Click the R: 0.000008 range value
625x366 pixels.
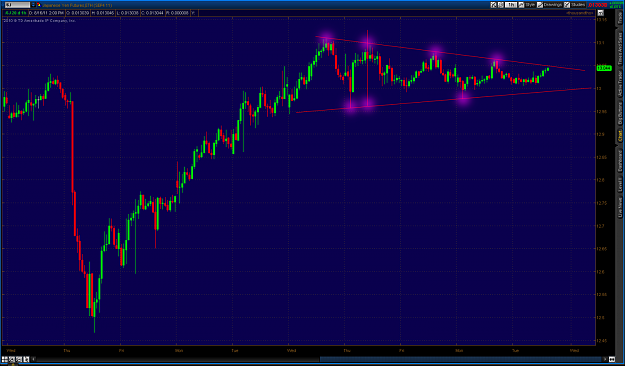point(177,13)
